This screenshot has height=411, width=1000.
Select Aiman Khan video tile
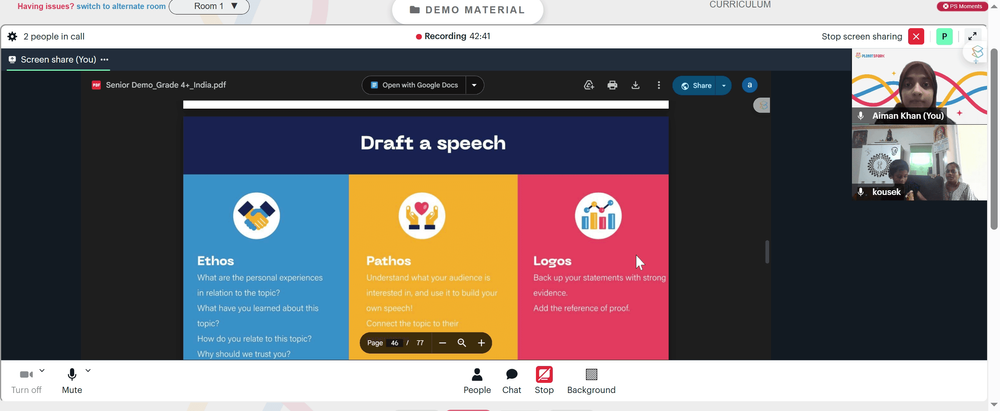919,86
